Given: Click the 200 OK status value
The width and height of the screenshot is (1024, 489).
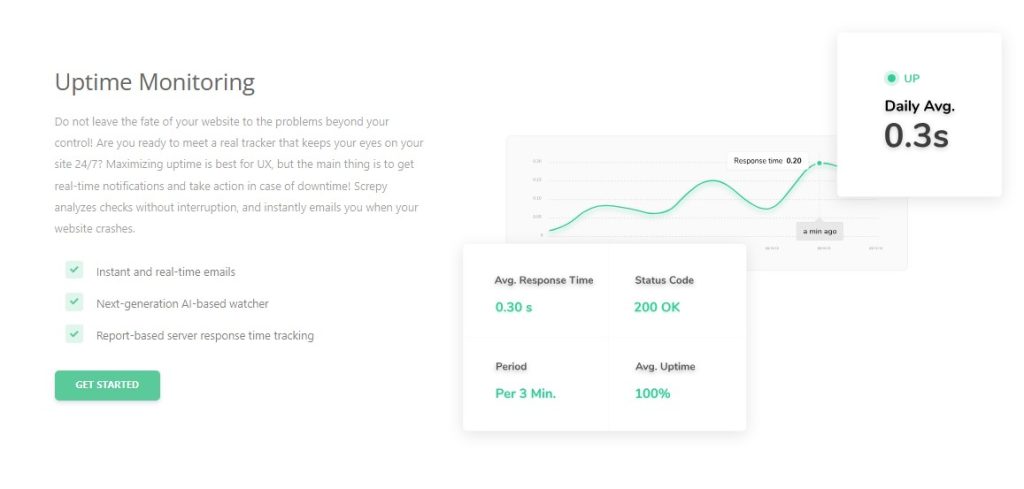Looking at the screenshot, I should [x=657, y=307].
